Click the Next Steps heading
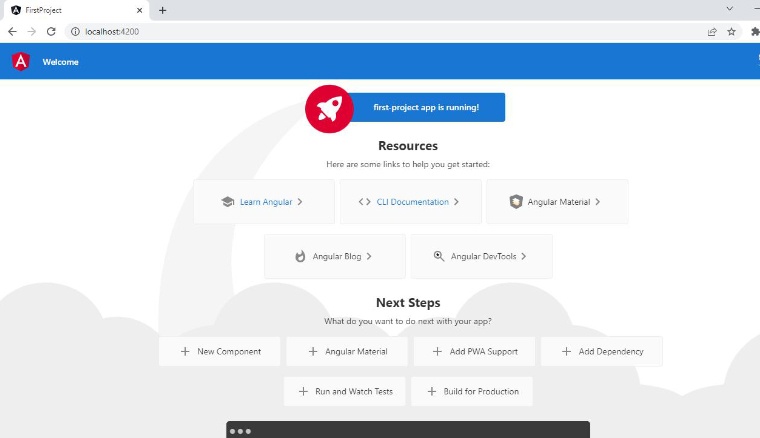Screen dimensions: 760x438 (x=408, y=303)
